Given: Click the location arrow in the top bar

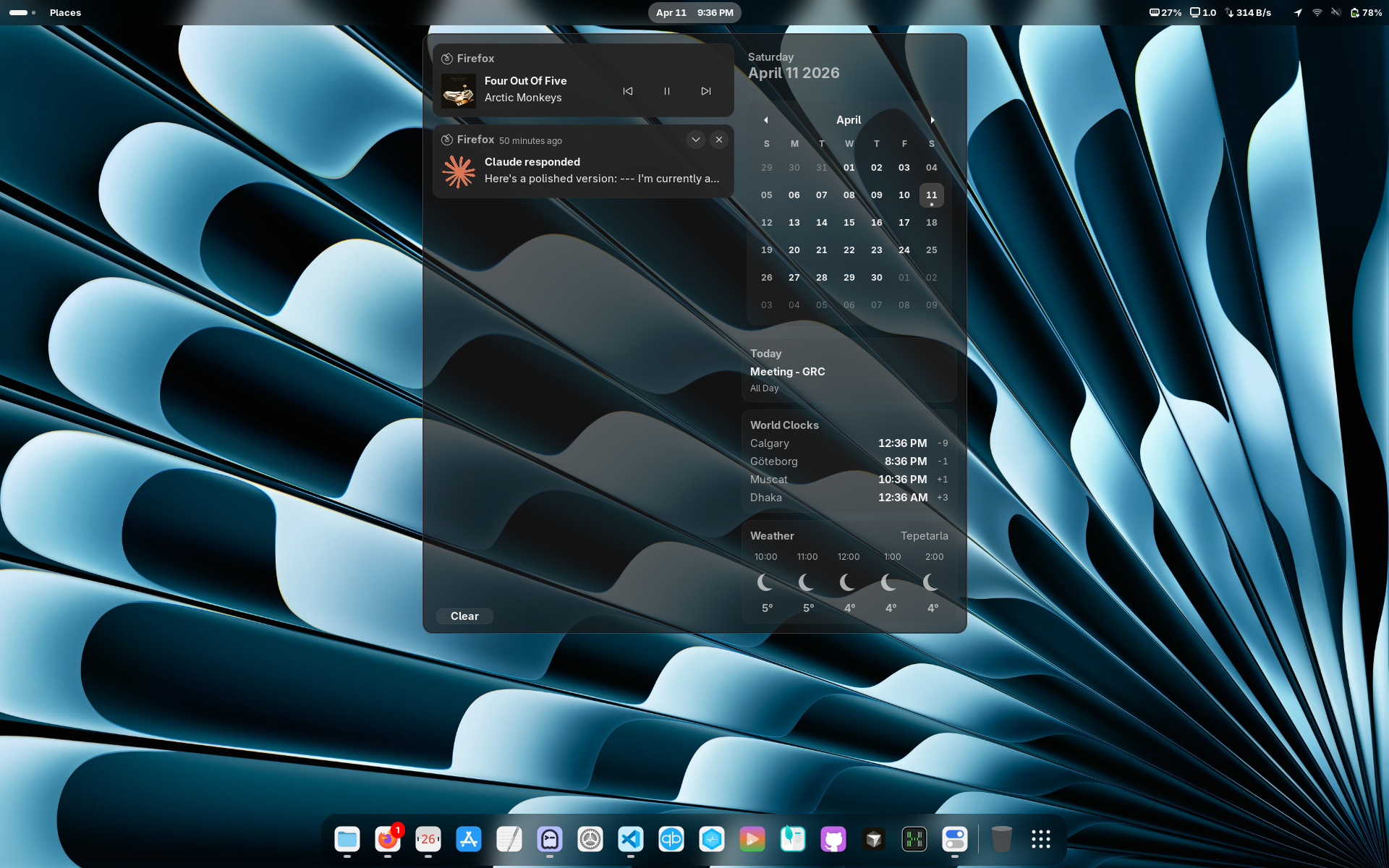Looking at the screenshot, I should click(x=1298, y=12).
